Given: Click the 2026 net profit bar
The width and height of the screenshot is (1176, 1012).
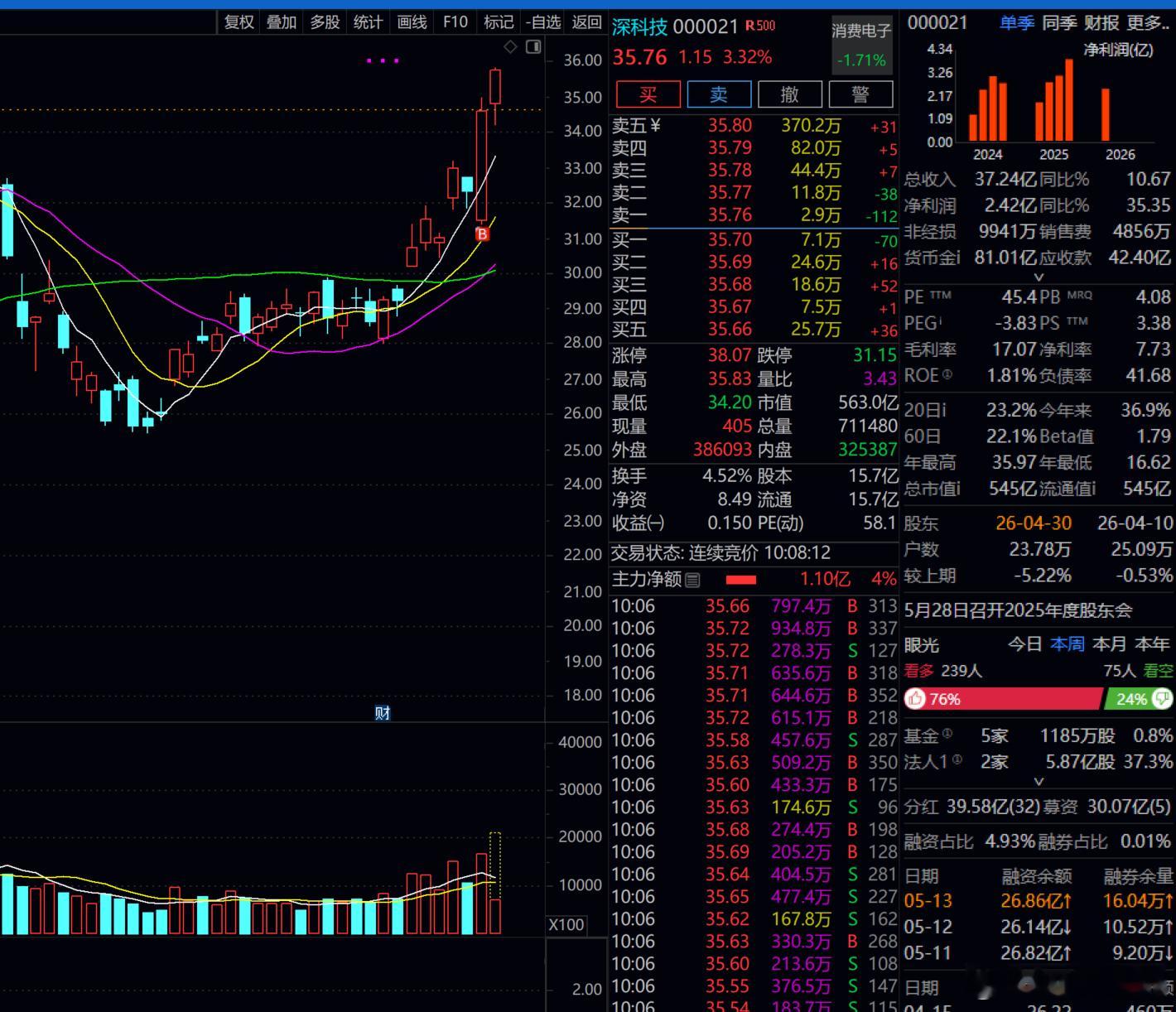Looking at the screenshot, I should pos(1106,114).
